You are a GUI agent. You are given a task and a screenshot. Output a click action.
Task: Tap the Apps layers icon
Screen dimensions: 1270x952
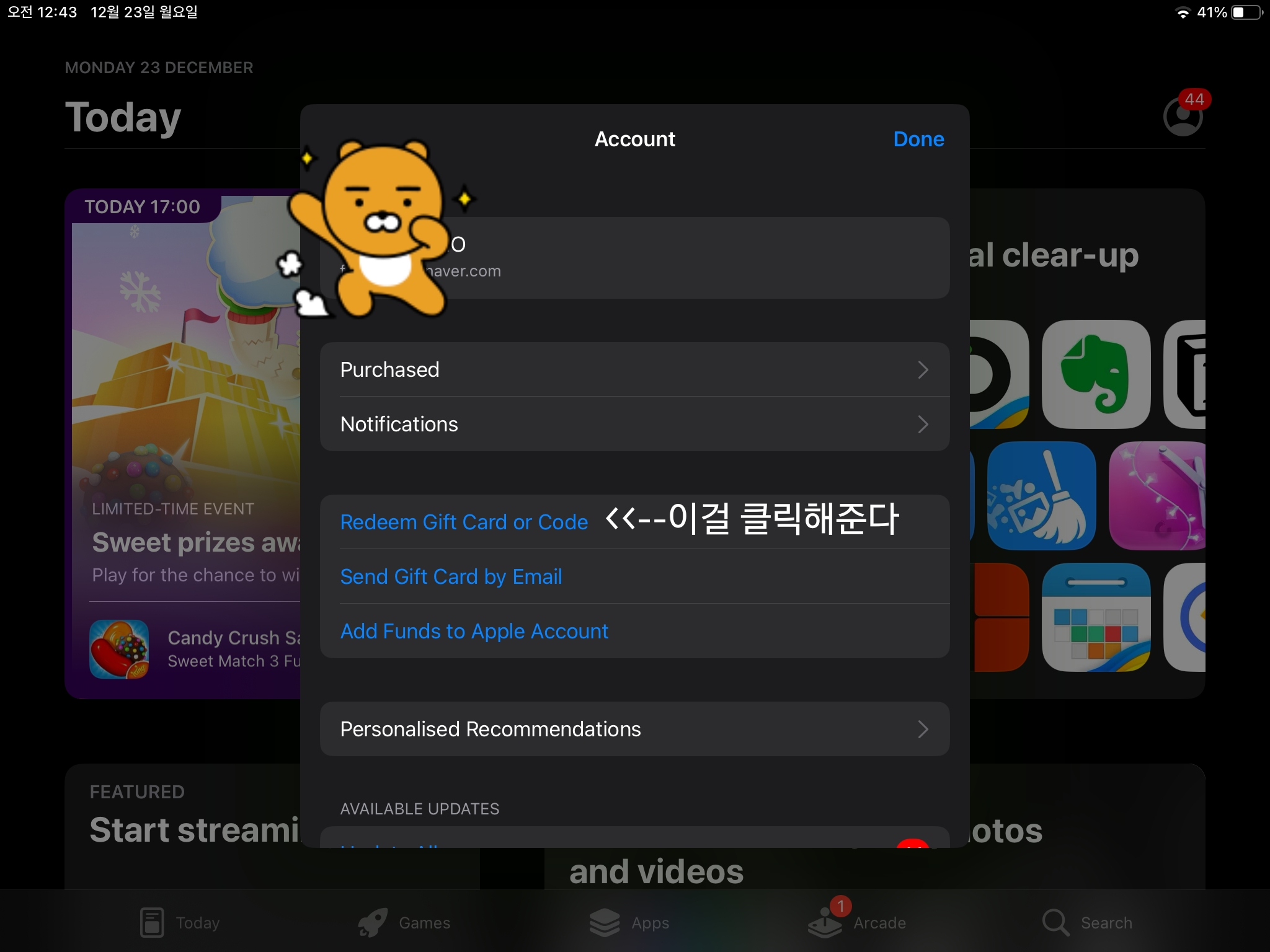tap(604, 922)
